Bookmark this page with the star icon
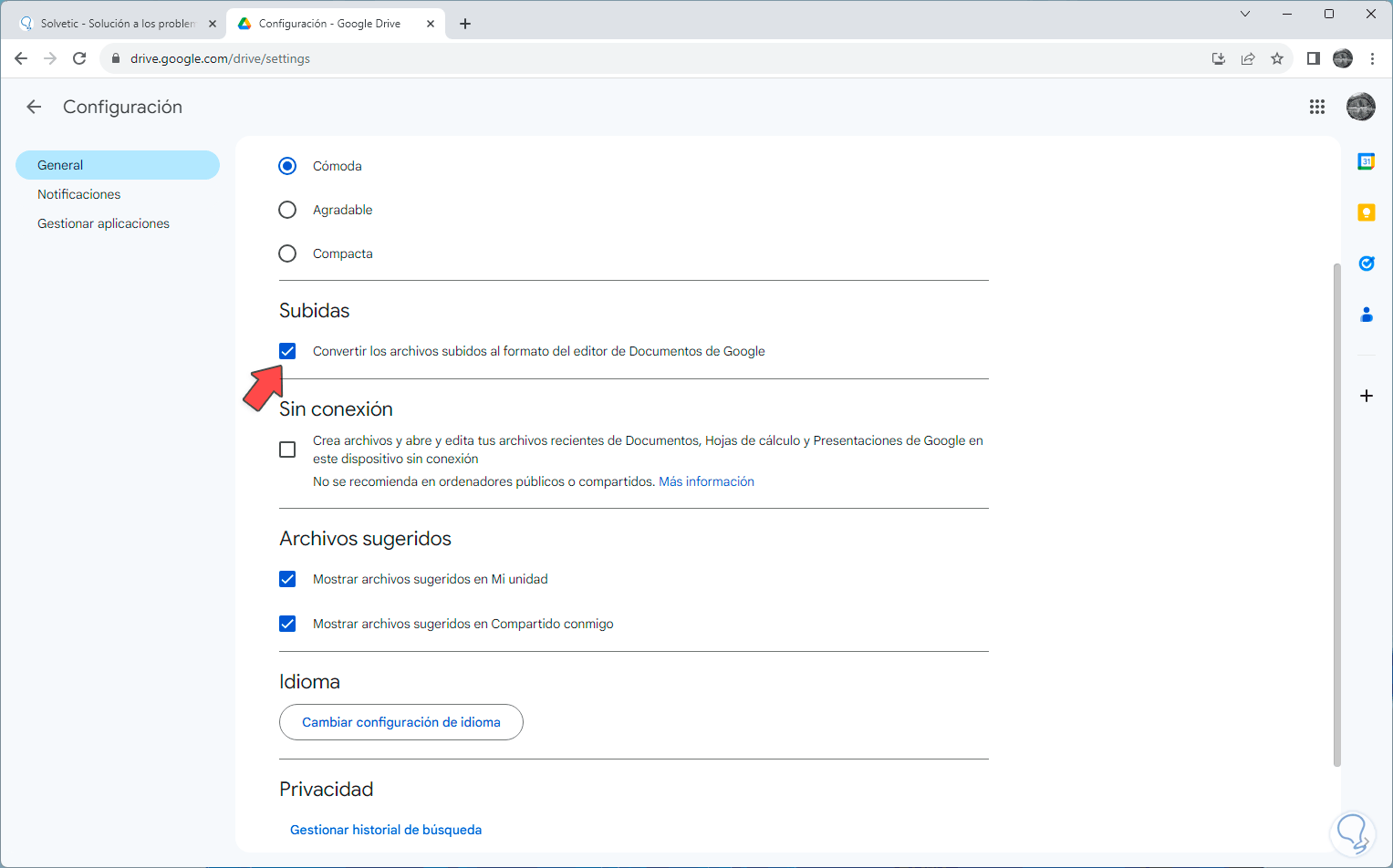The image size is (1393, 868). pos(1276,58)
